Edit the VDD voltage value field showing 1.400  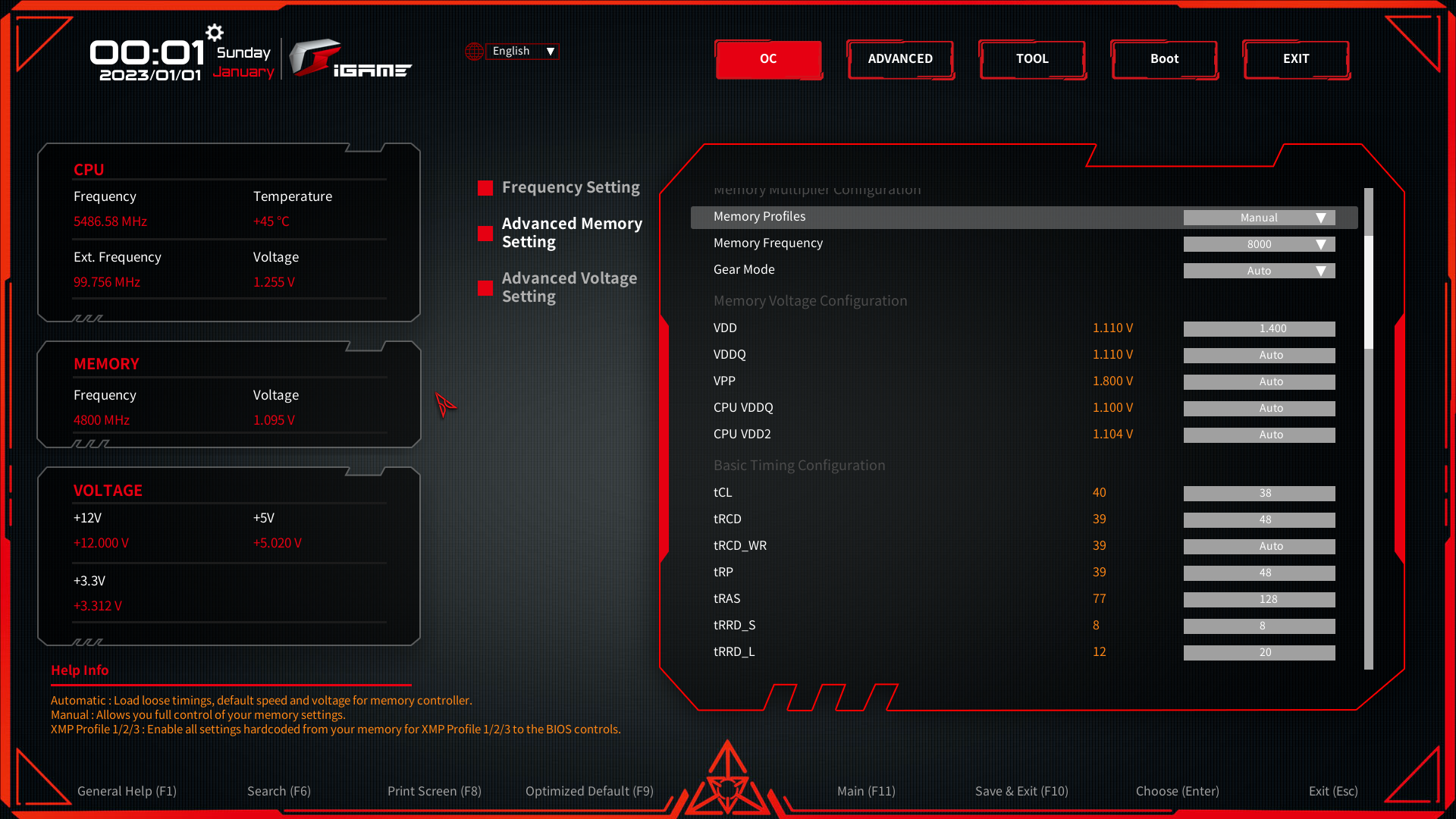click(x=1258, y=328)
